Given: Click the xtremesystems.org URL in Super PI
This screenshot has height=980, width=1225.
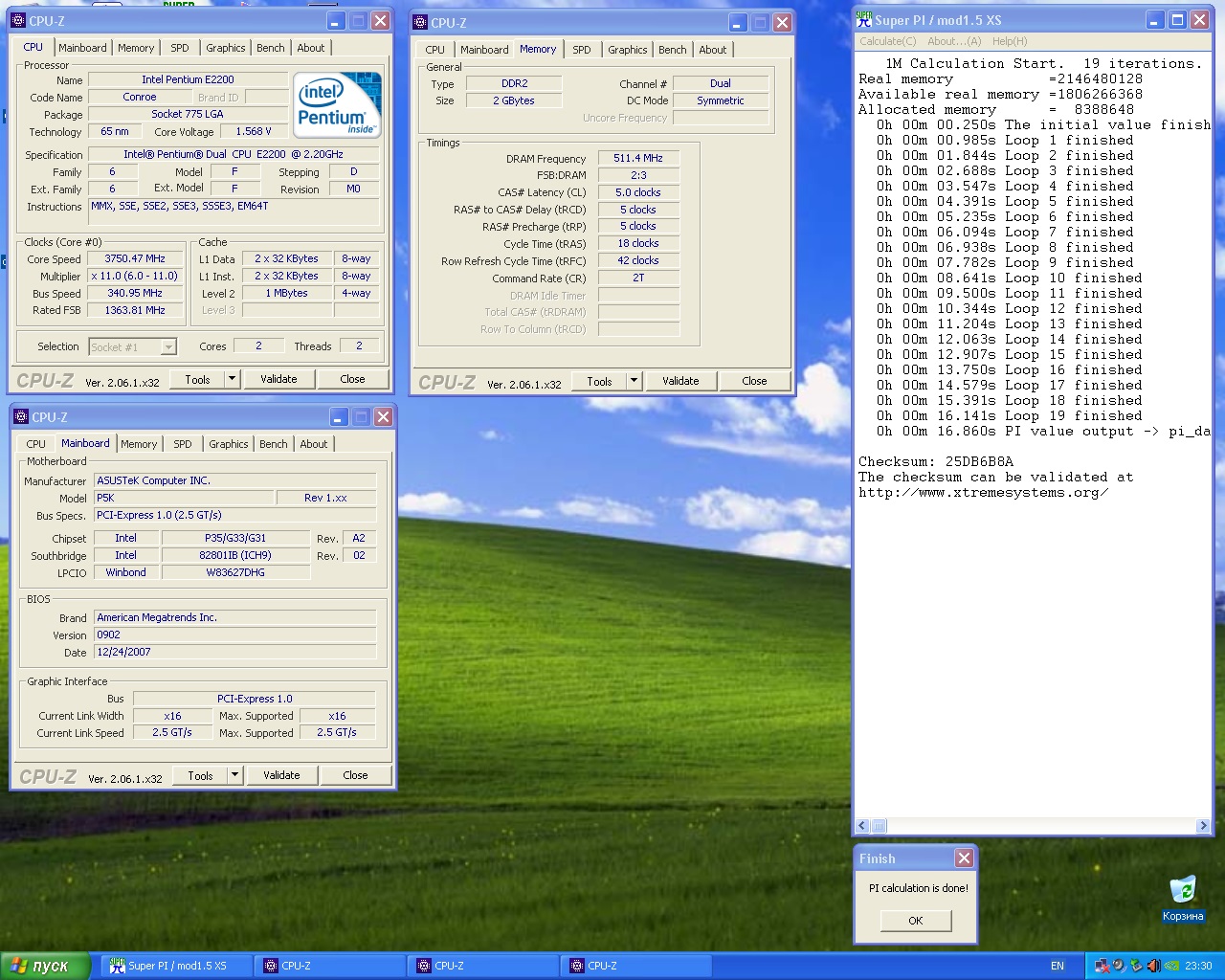Looking at the screenshot, I should 984,492.
